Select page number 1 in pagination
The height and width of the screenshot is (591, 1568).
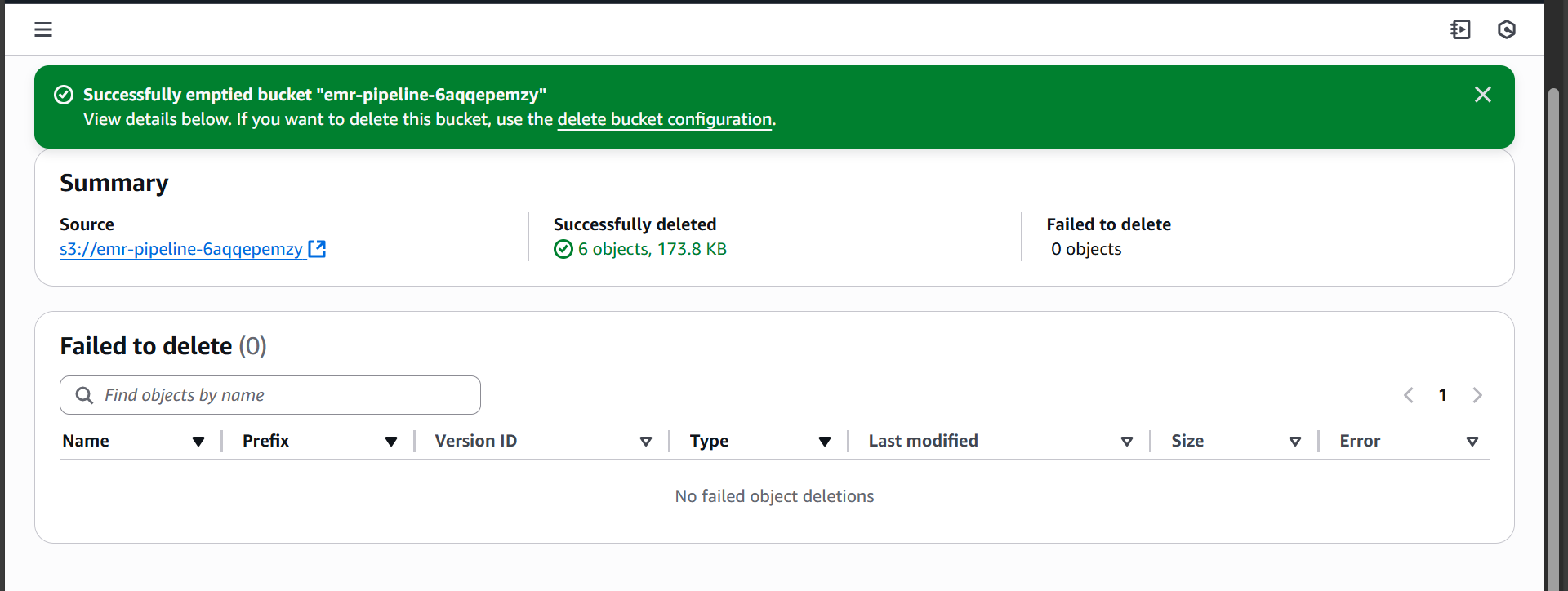tap(1443, 395)
